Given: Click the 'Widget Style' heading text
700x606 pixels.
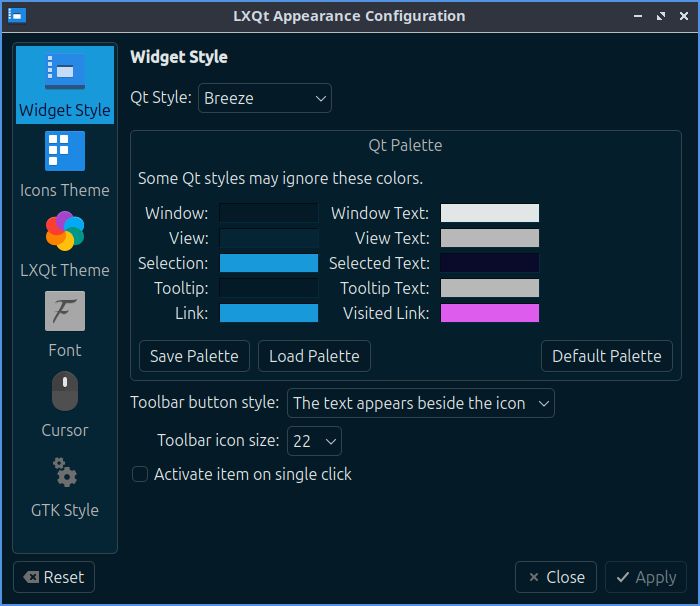Looking at the screenshot, I should point(179,57).
